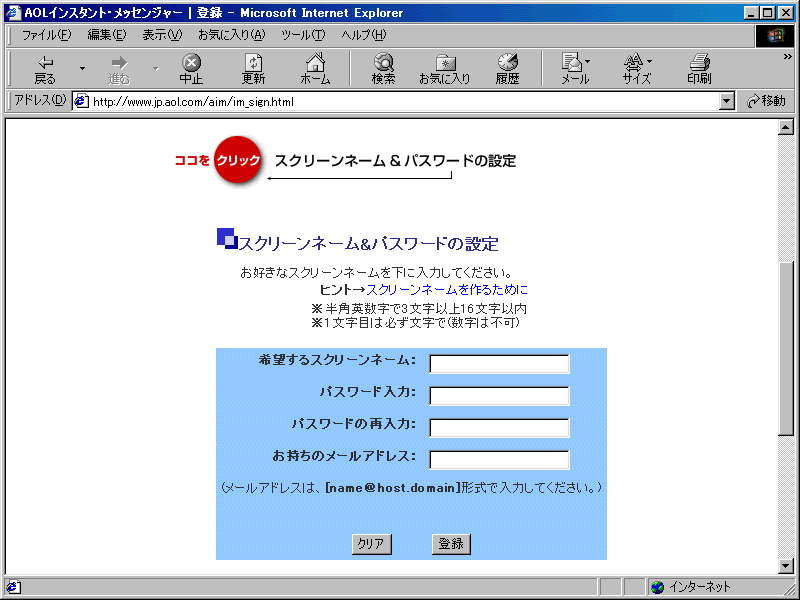Viewport: 800px width, 600px height.
Task: Open the 表示(V) menu
Action: (x=162, y=35)
